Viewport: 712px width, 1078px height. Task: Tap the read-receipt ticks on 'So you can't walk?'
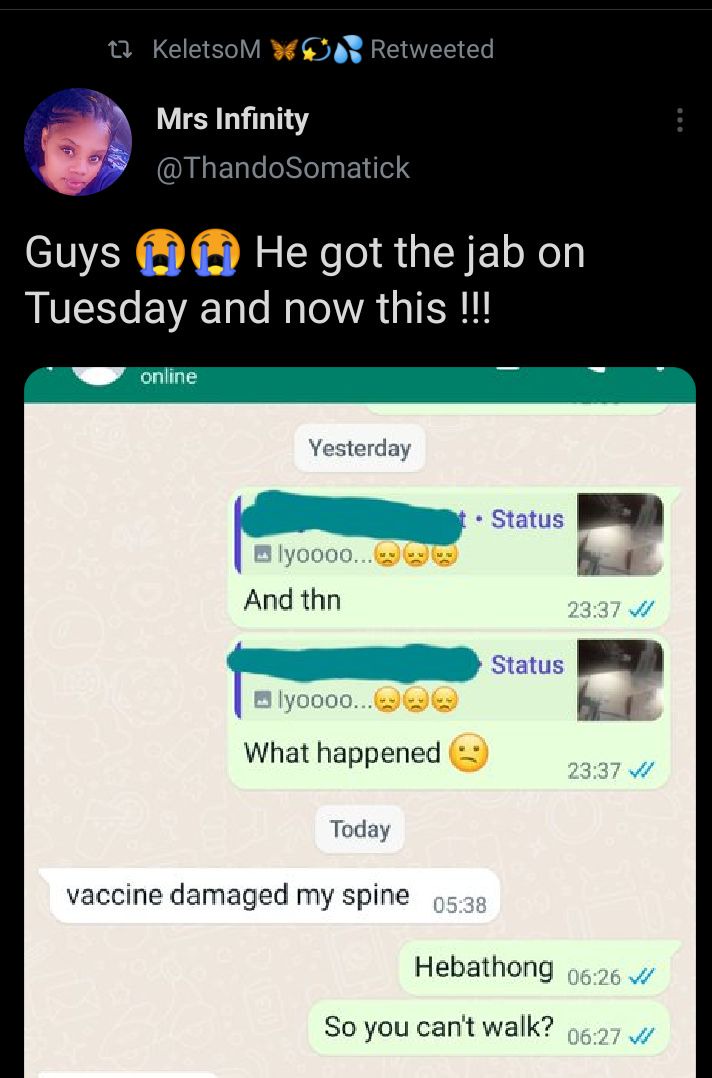tap(641, 1035)
